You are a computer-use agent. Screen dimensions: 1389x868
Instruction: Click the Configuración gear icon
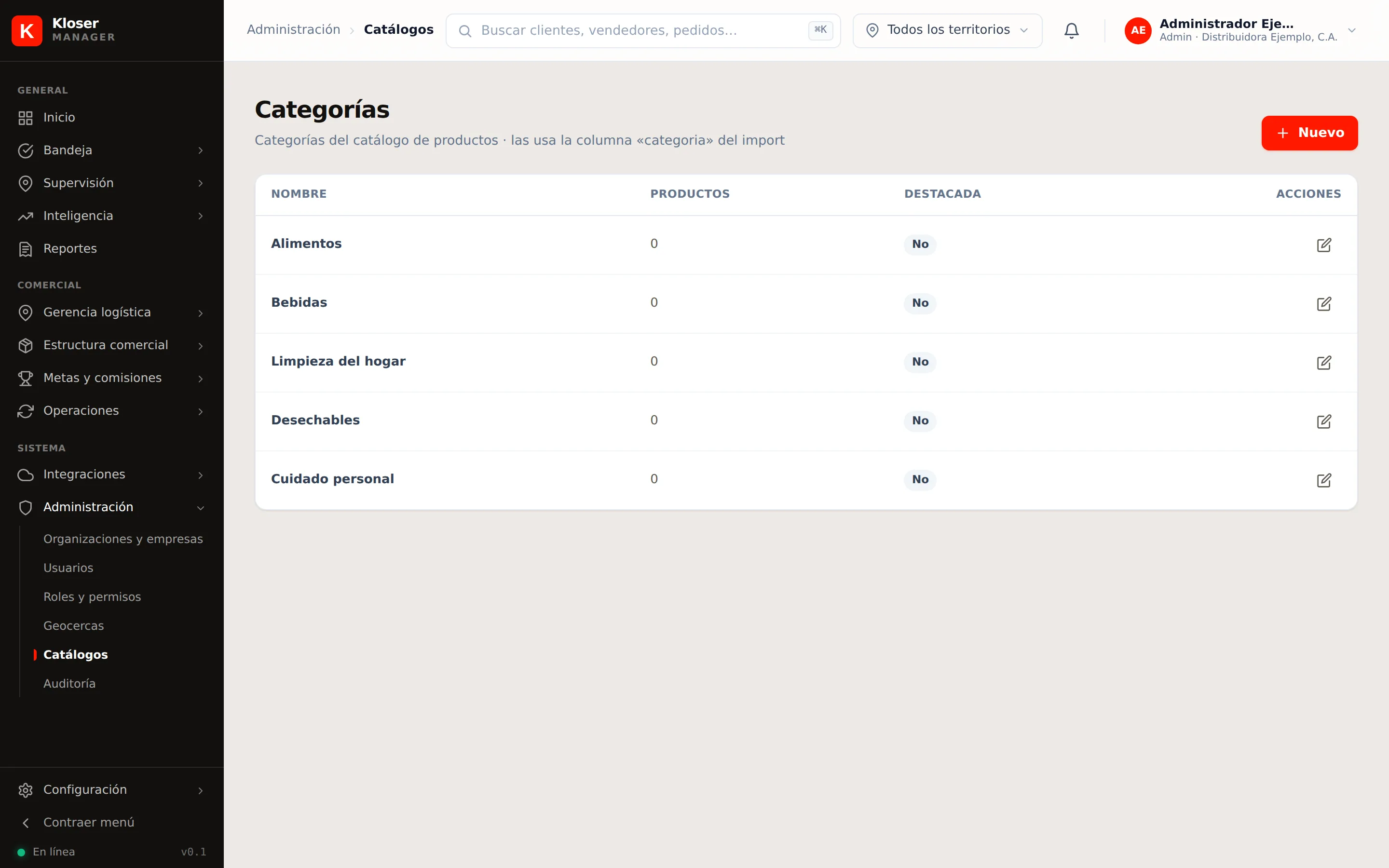pos(25,790)
